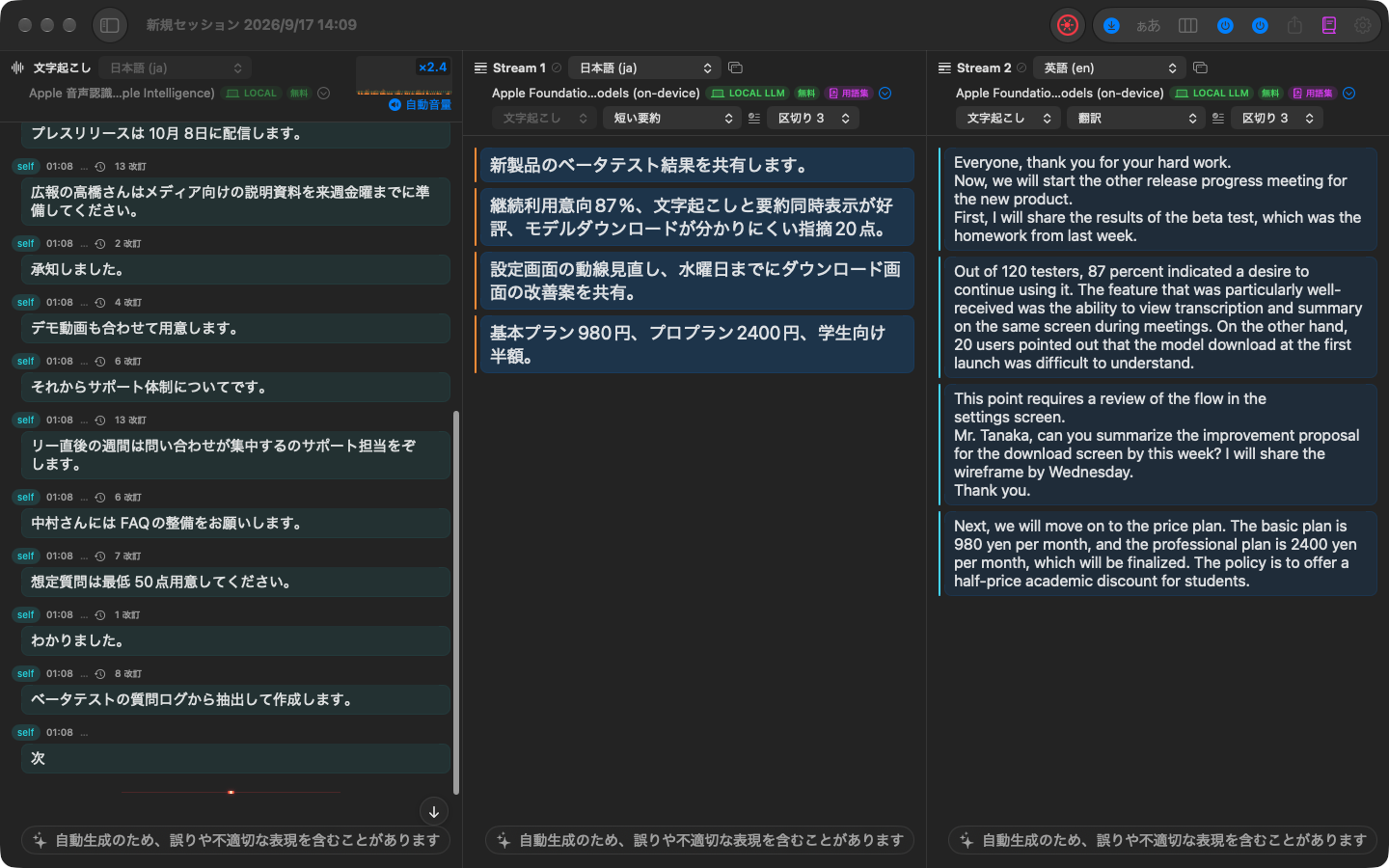Open the settings gear icon

[x=1363, y=26]
